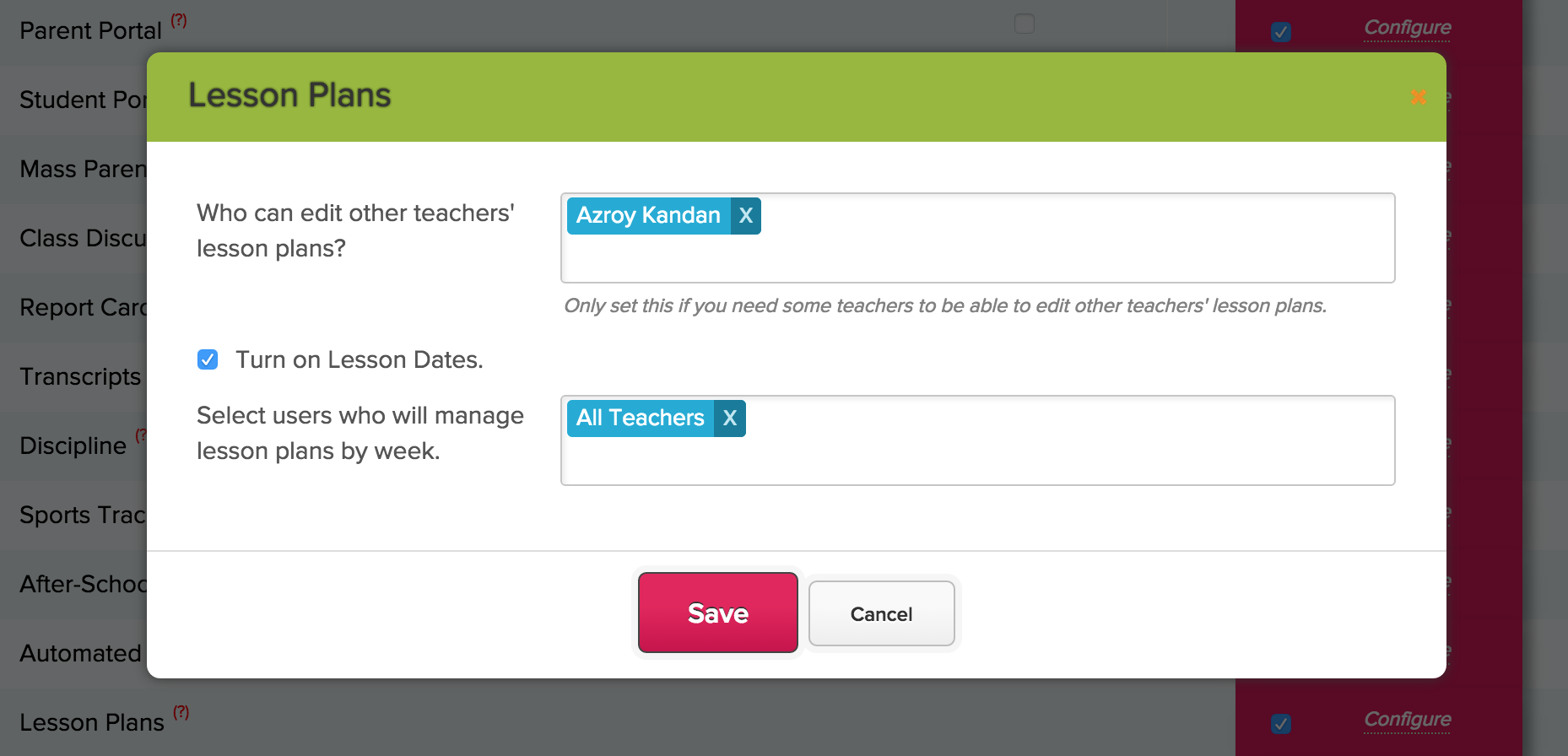
Task: Disable the Turn on Lesson Dates option
Action: (208, 359)
